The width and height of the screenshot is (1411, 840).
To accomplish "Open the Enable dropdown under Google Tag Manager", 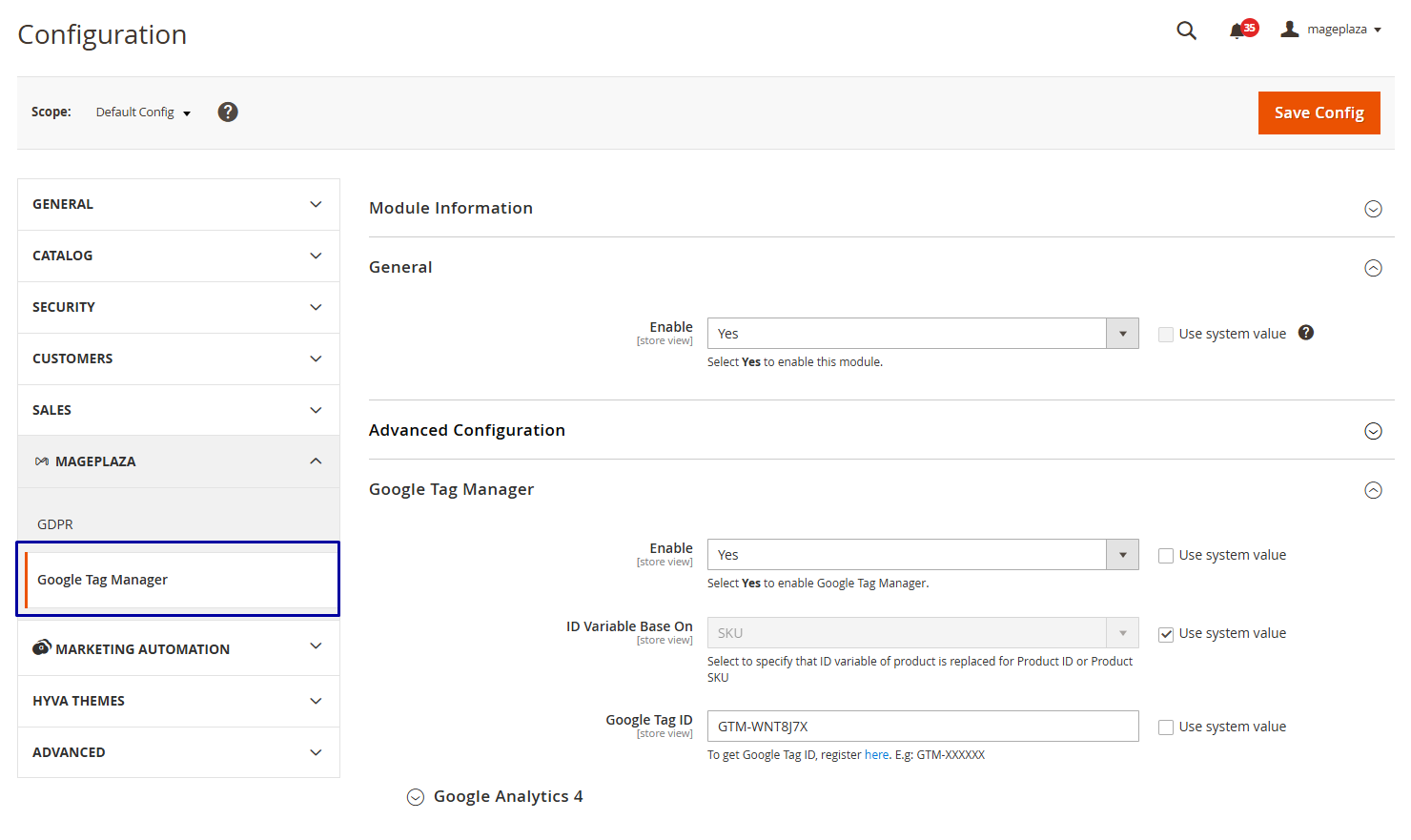I will 1122,554.
